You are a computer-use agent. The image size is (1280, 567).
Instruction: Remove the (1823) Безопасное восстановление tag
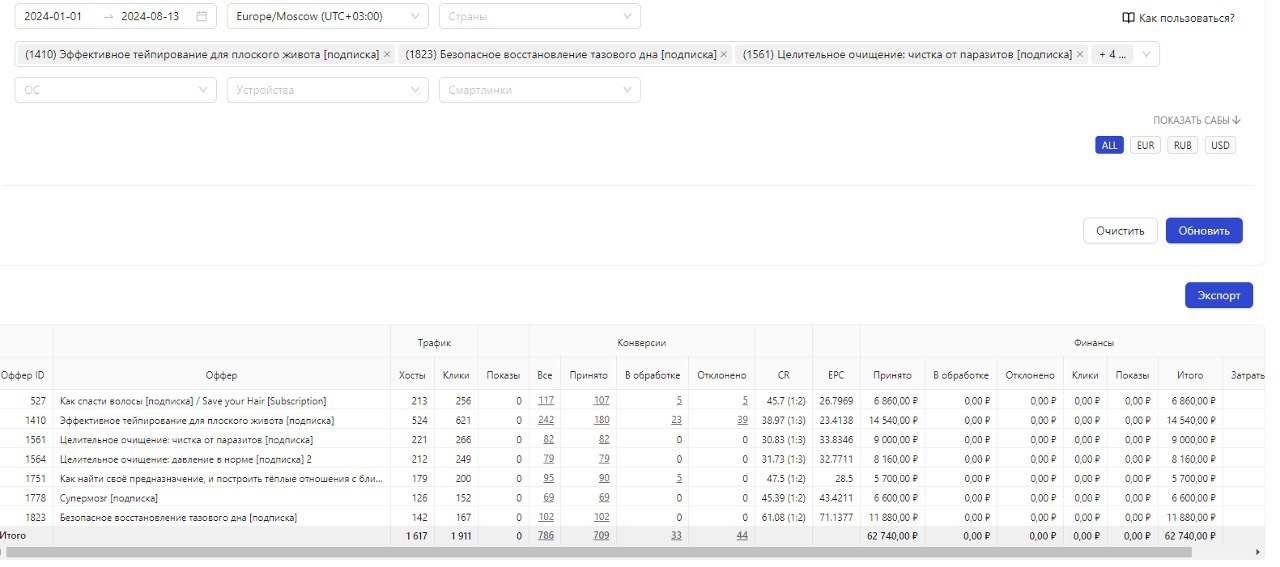(x=724, y=55)
